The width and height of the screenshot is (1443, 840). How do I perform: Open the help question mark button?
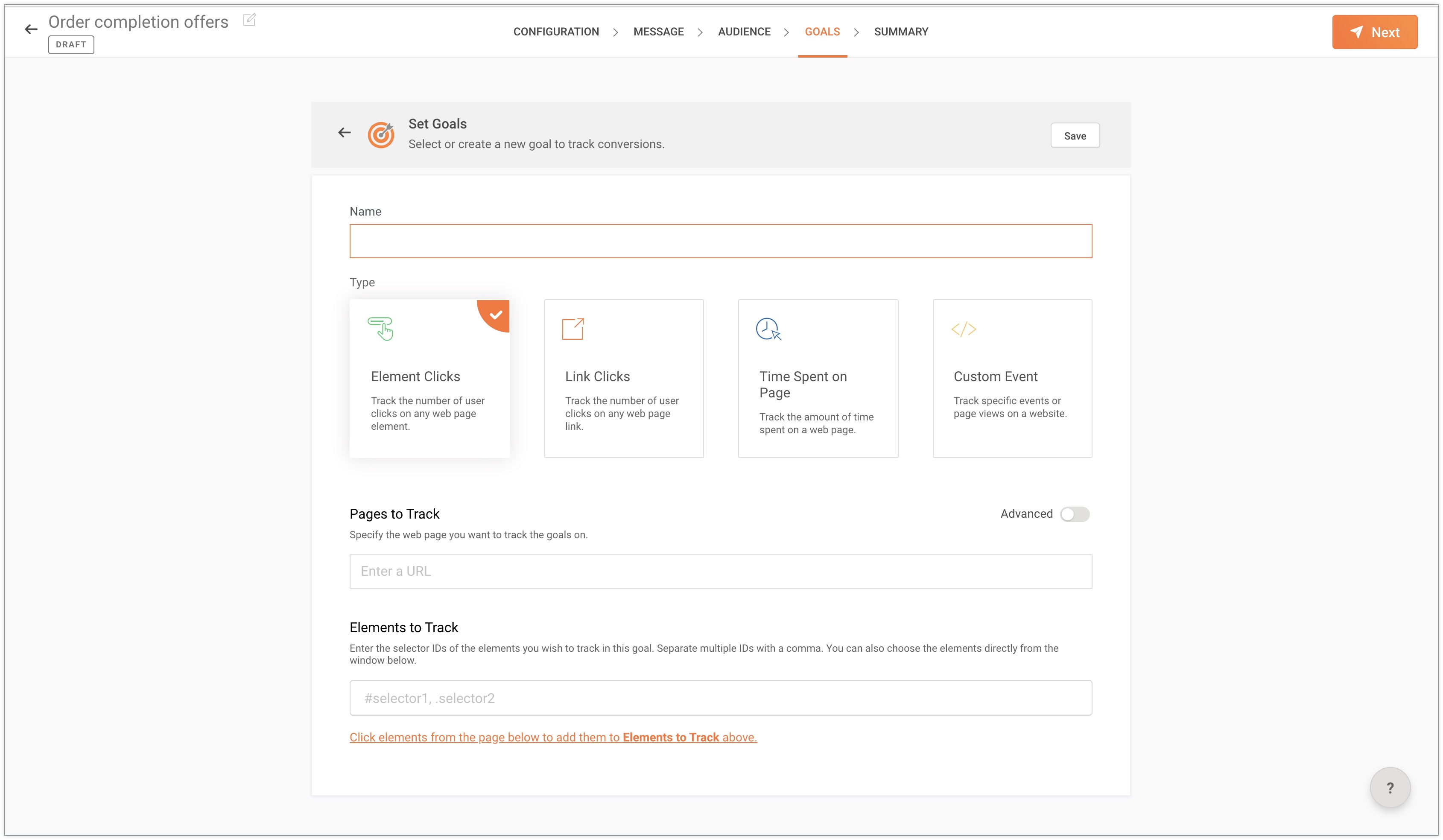click(1390, 787)
